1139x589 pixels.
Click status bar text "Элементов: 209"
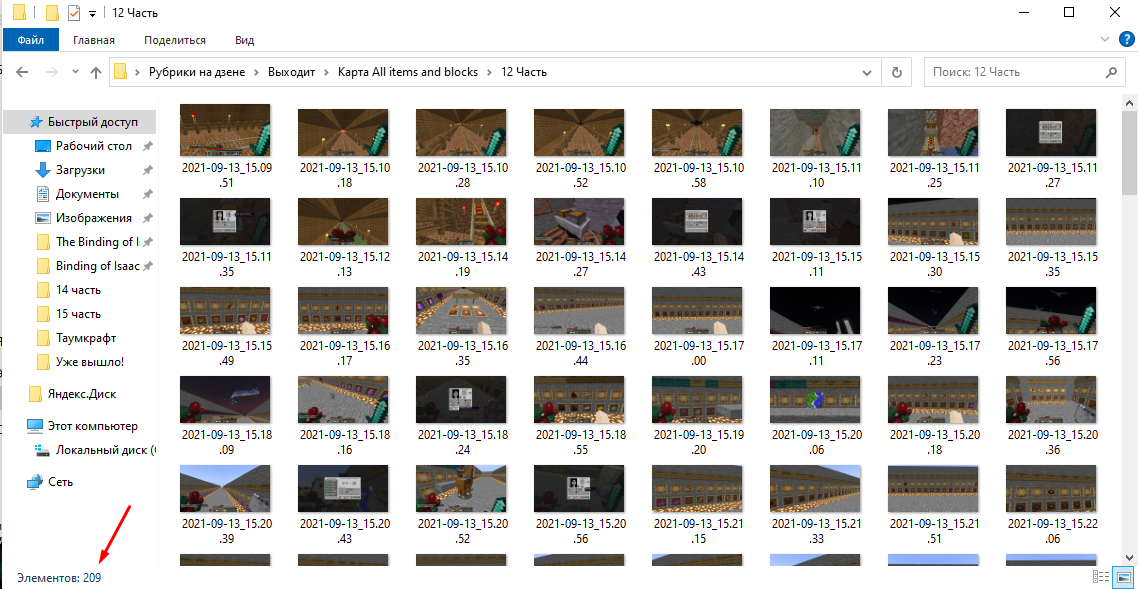[x=59, y=577]
